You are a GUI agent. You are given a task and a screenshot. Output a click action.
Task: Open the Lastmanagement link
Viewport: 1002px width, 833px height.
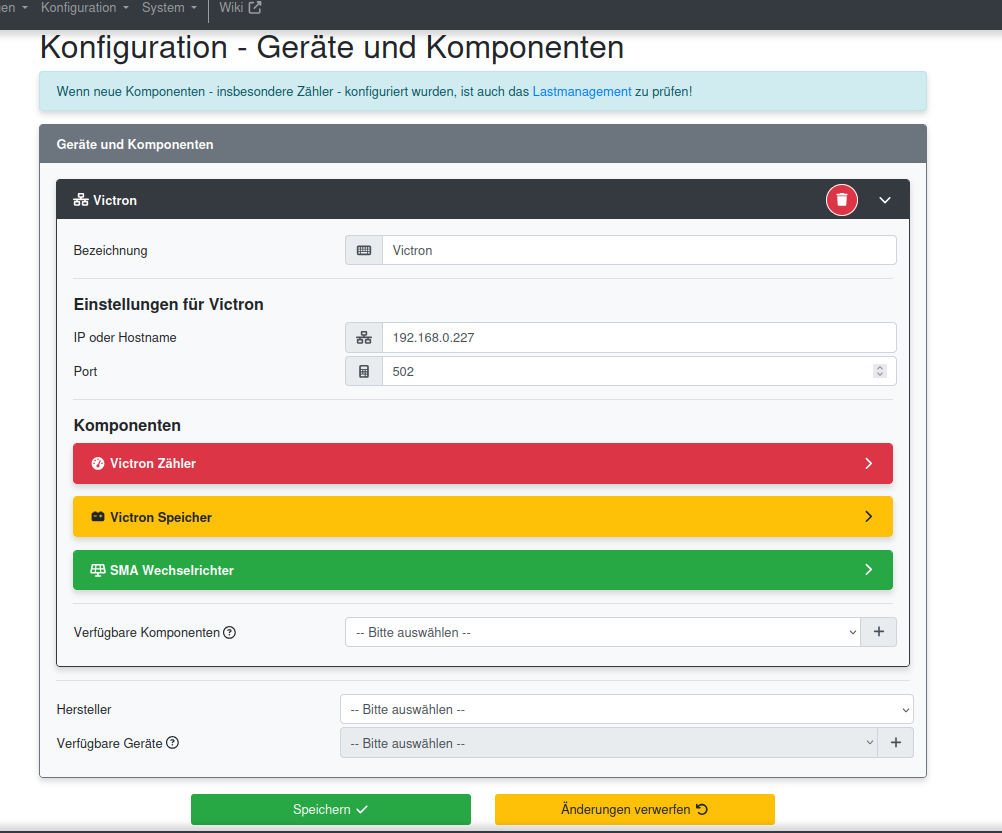click(582, 91)
